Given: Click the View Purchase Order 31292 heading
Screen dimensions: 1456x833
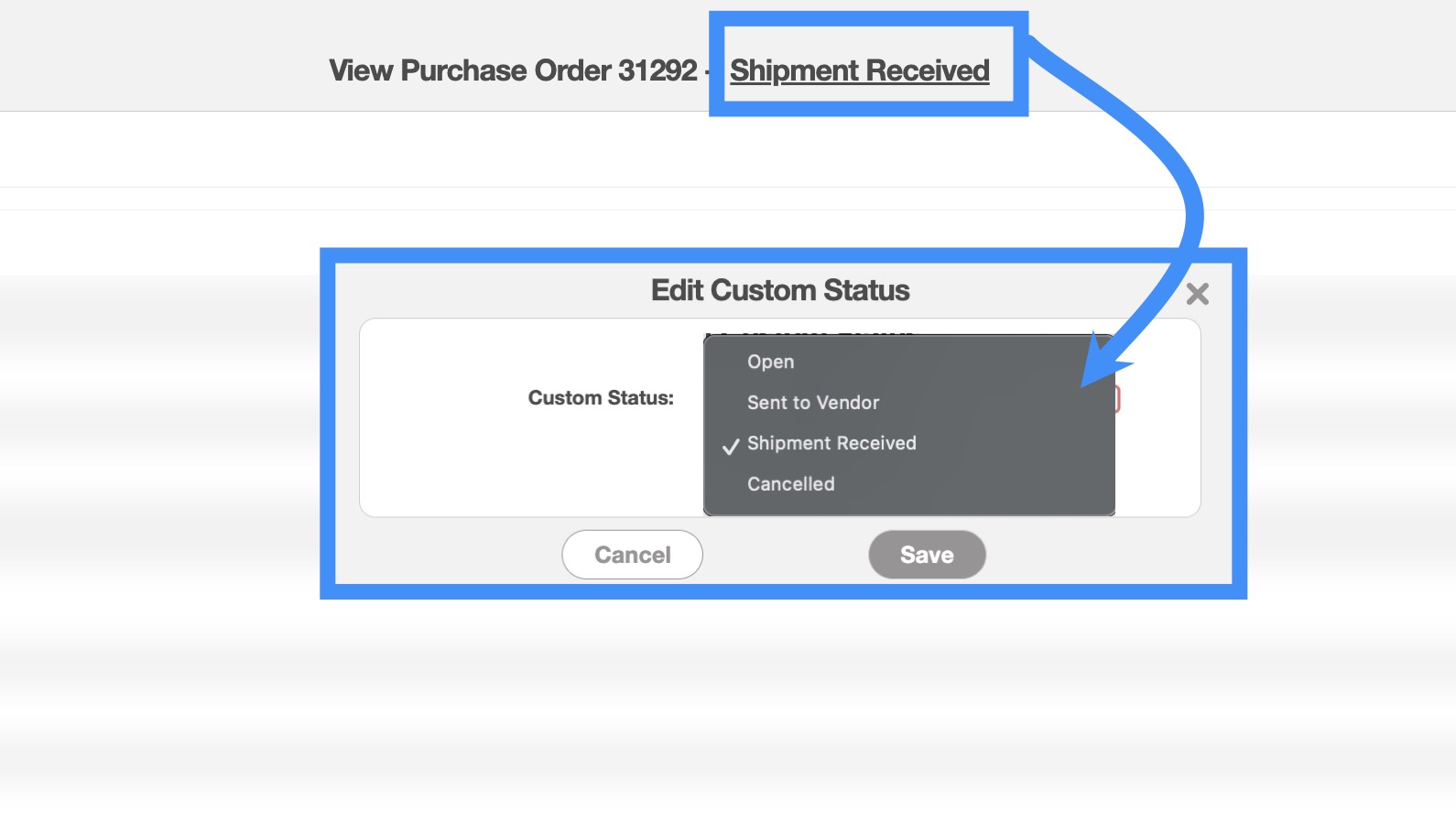Looking at the screenshot, I should [513, 70].
